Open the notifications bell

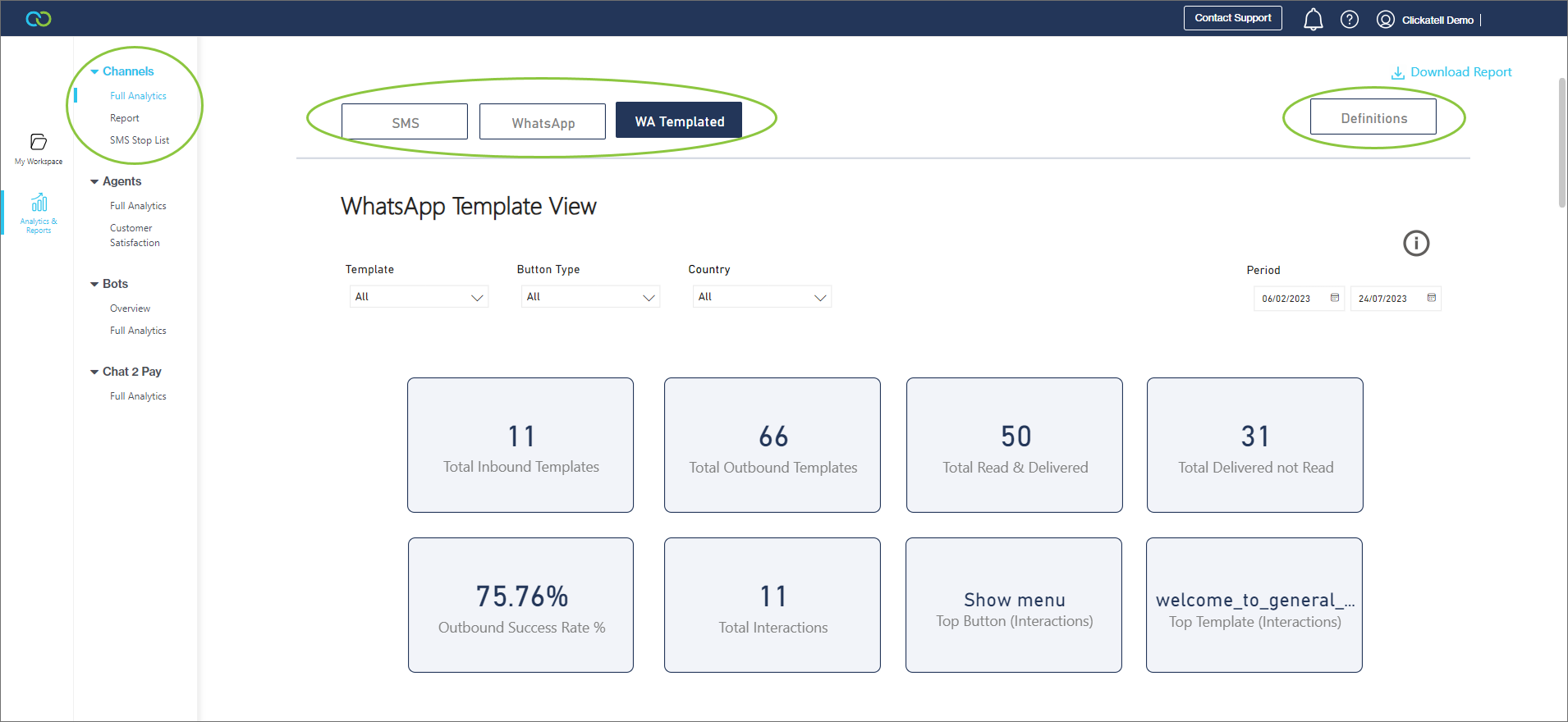(x=1313, y=19)
